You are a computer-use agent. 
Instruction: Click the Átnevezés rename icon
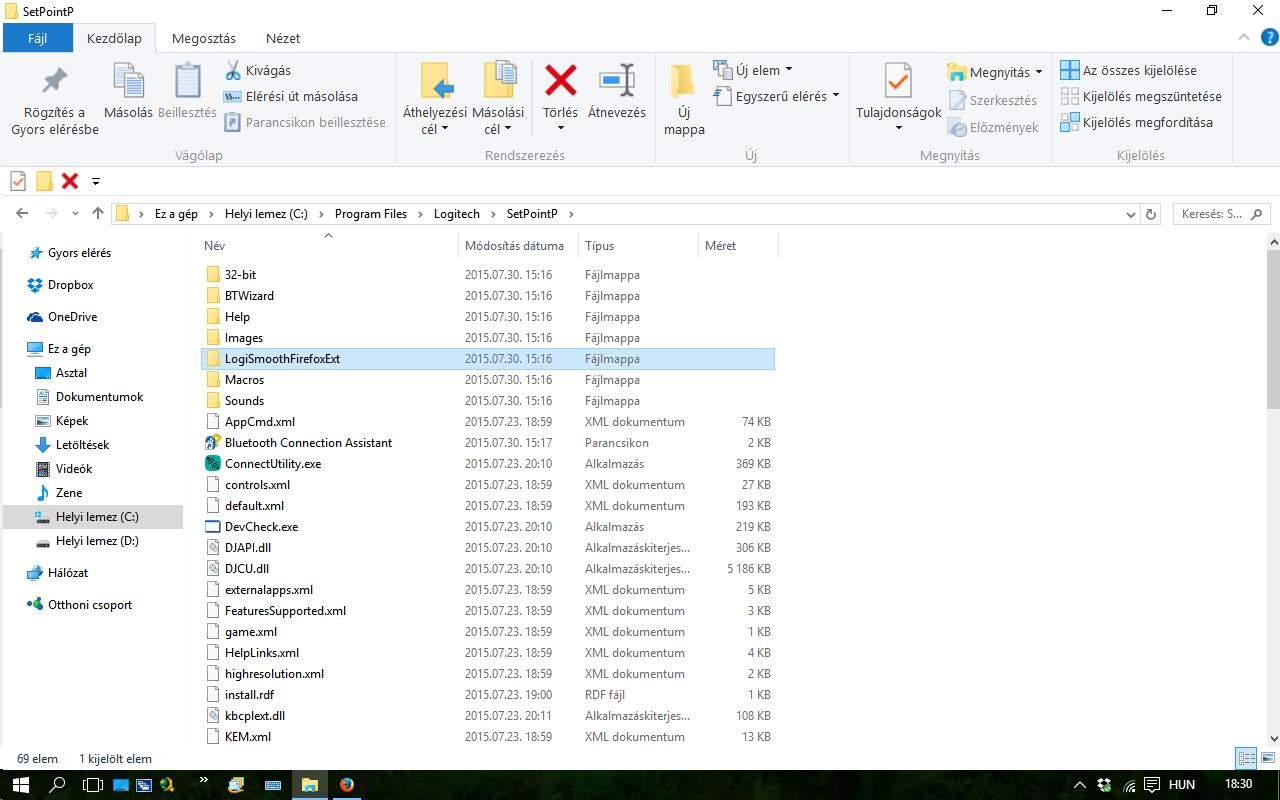coord(617,80)
